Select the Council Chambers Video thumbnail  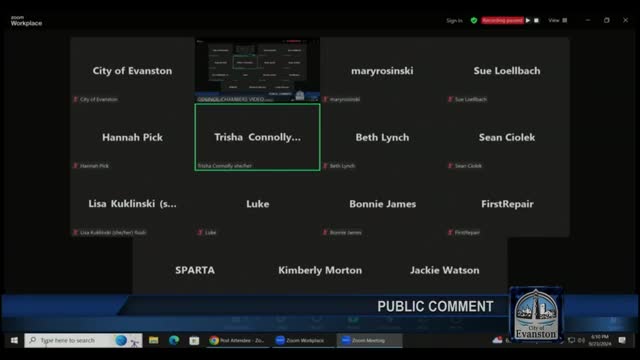[258, 70]
